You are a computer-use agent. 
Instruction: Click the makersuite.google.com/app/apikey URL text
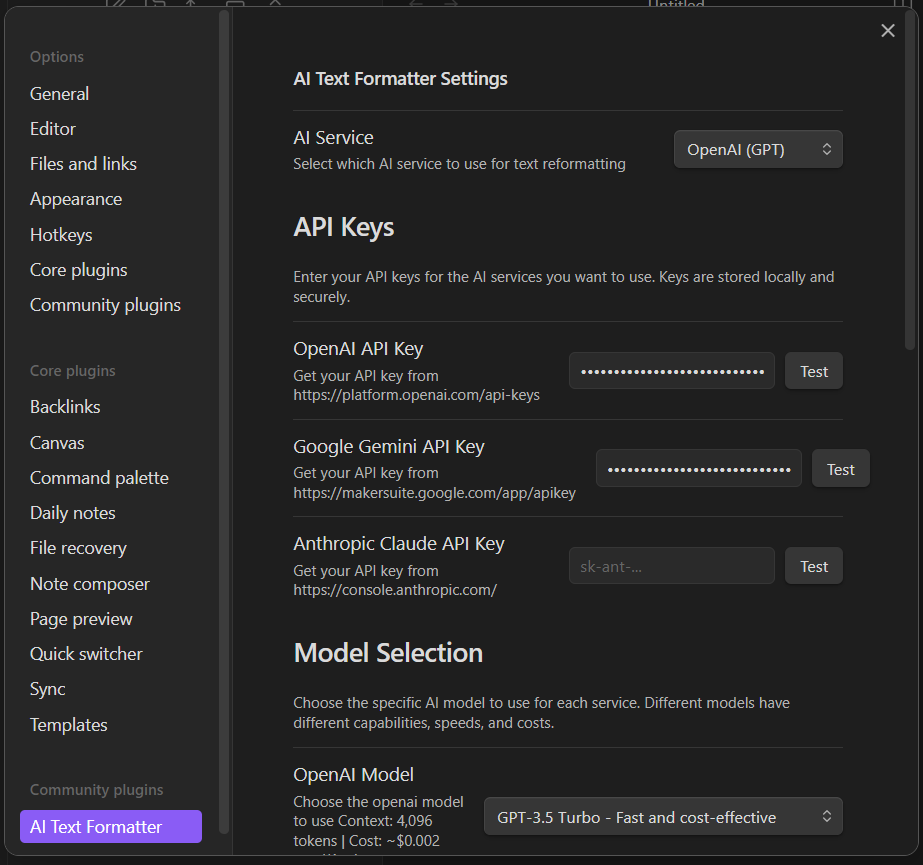point(434,493)
